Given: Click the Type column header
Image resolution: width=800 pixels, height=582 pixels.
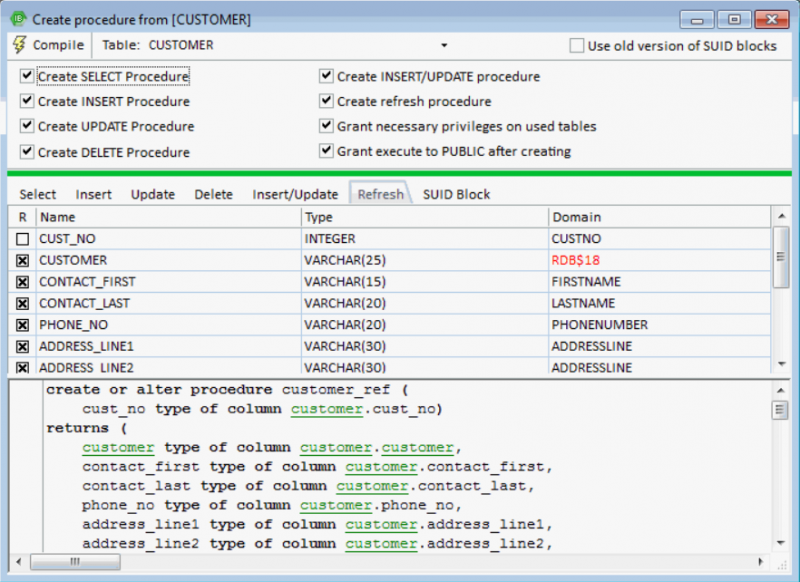Looking at the screenshot, I should 424,217.
